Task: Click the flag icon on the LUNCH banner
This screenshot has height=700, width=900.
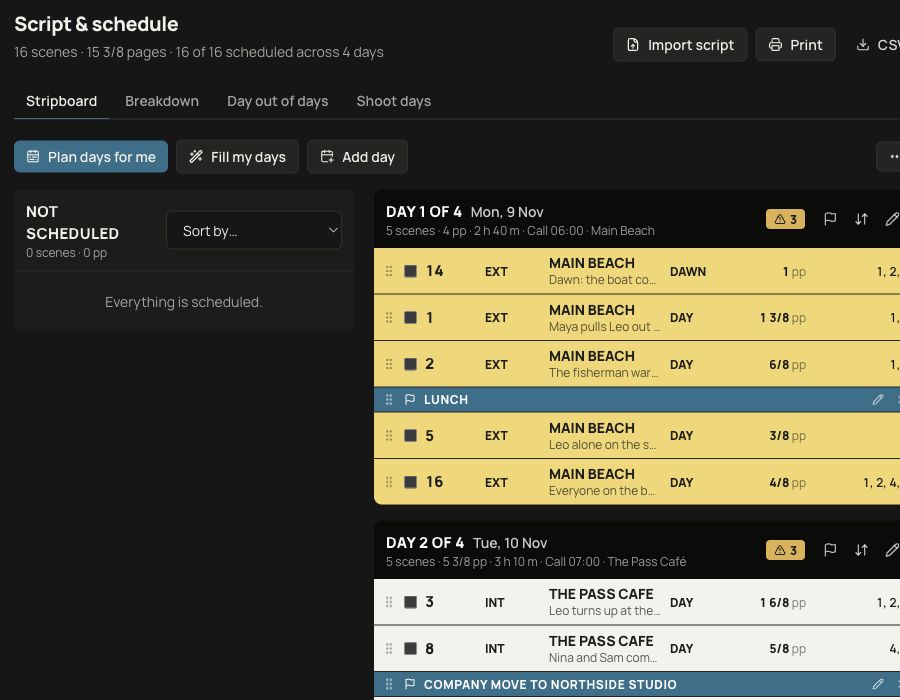Action: click(x=409, y=399)
